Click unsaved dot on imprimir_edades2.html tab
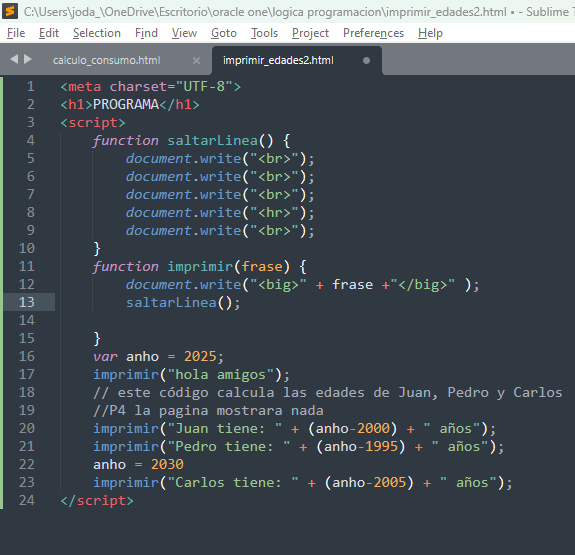The height and width of the screenshot is (555, 575). coord(366,61)
